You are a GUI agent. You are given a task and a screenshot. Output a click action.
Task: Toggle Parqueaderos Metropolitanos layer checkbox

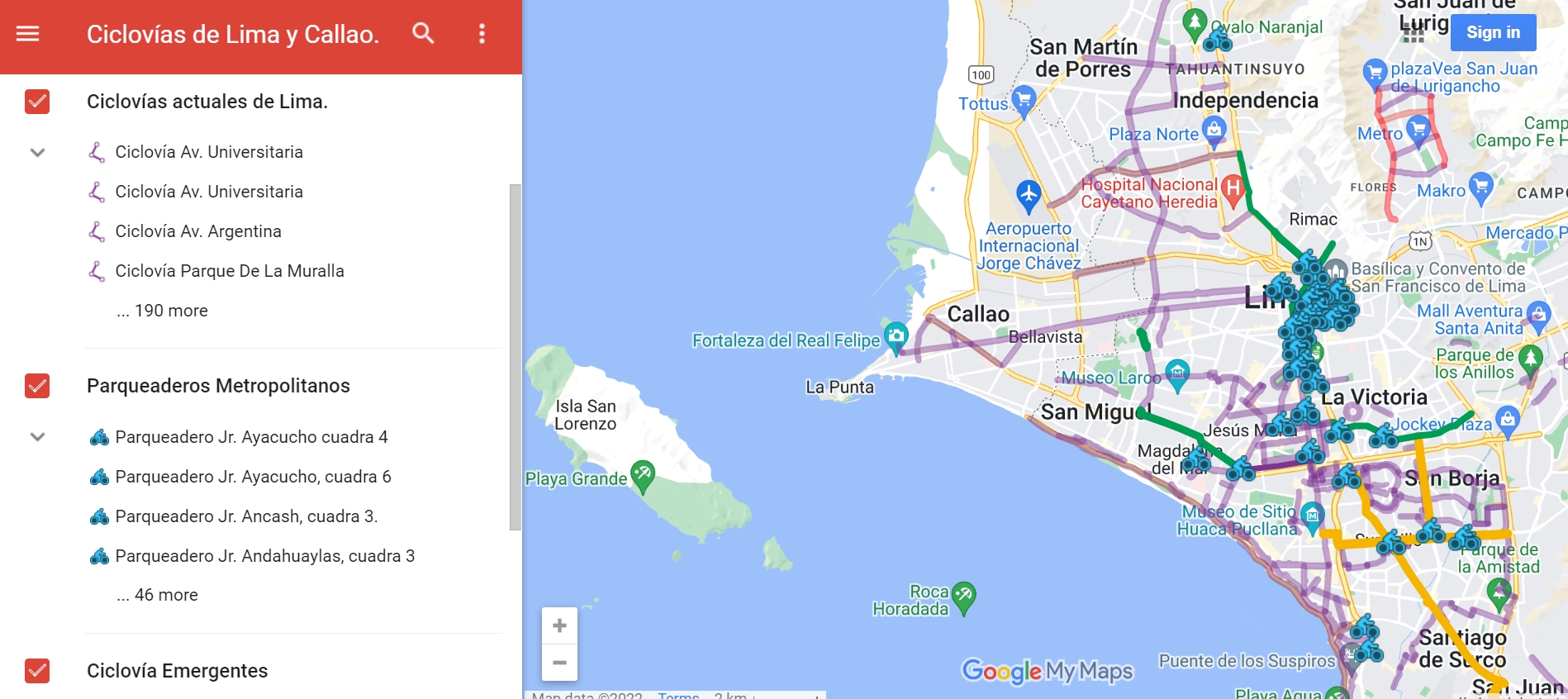[37, 386]
